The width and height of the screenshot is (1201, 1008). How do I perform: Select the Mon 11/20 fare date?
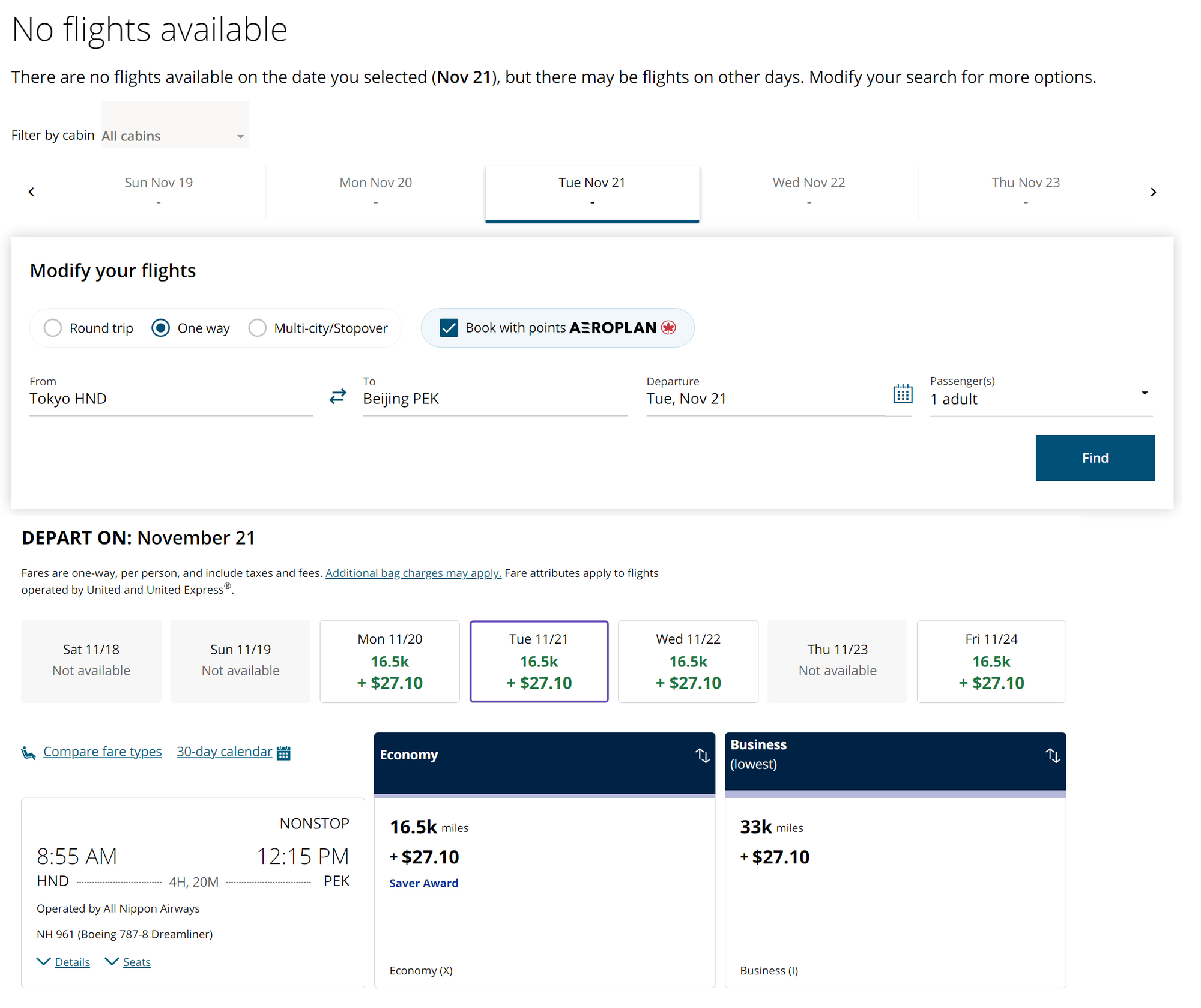pyautogui.click(x=389, y=661)
